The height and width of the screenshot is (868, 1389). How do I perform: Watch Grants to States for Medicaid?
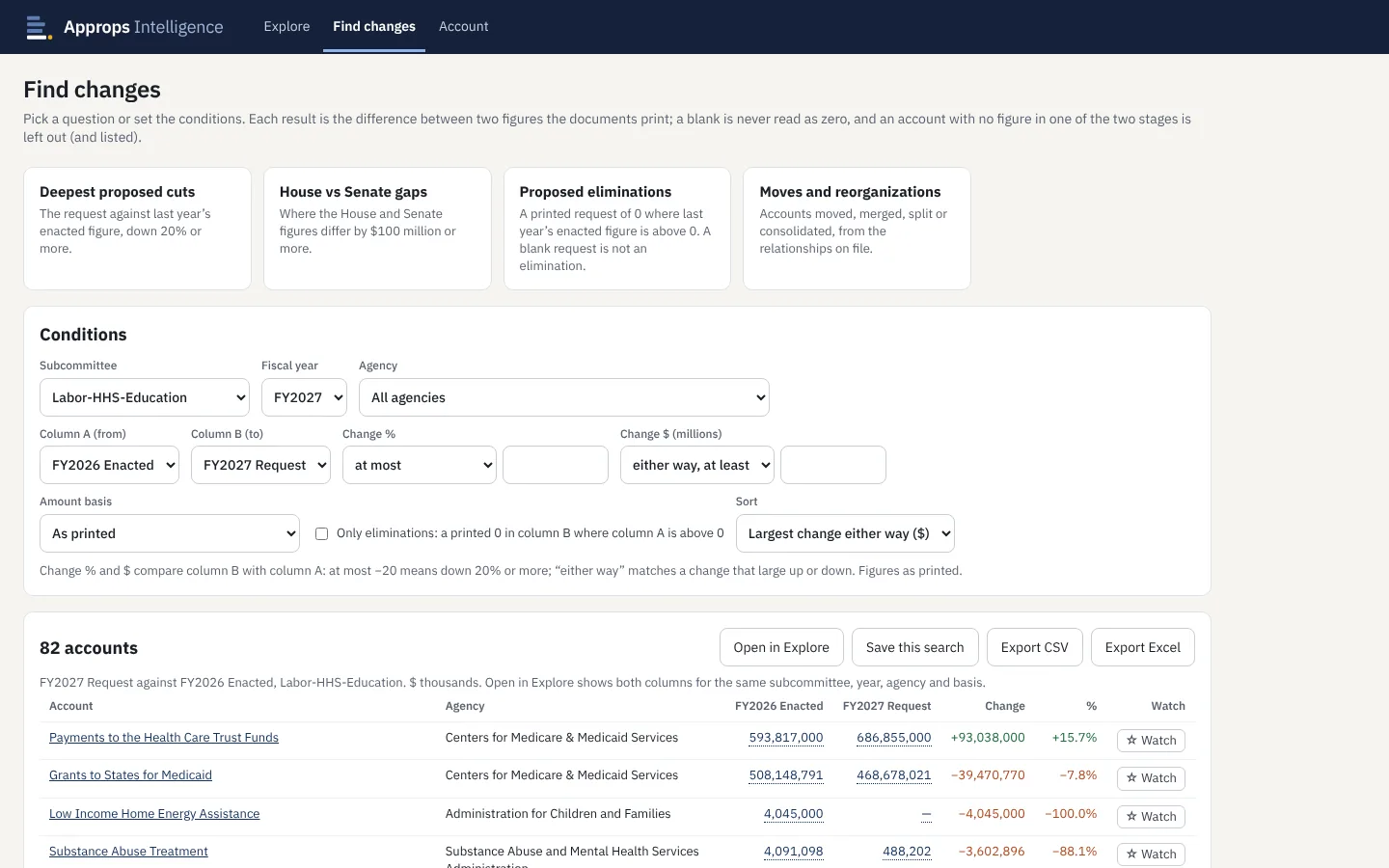(1151, 778)
